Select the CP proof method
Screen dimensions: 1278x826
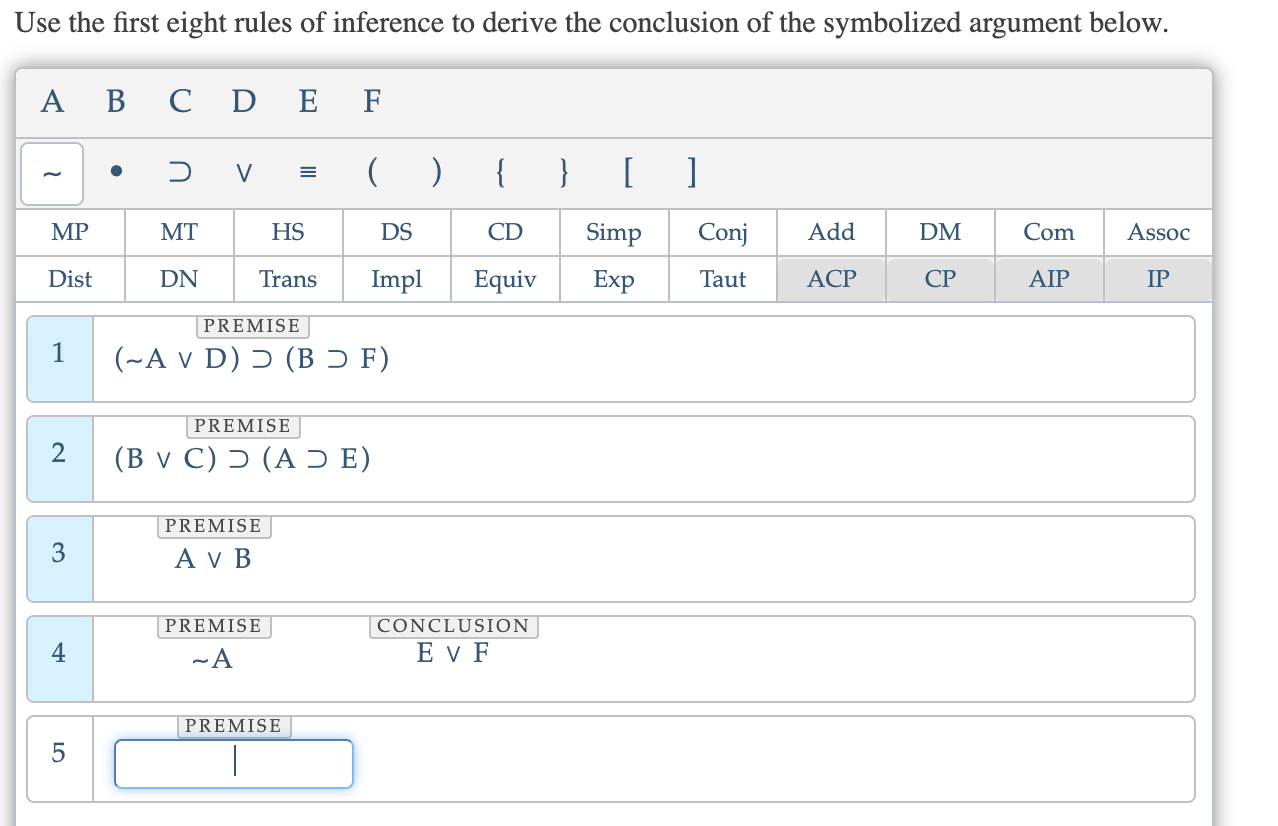940,279
